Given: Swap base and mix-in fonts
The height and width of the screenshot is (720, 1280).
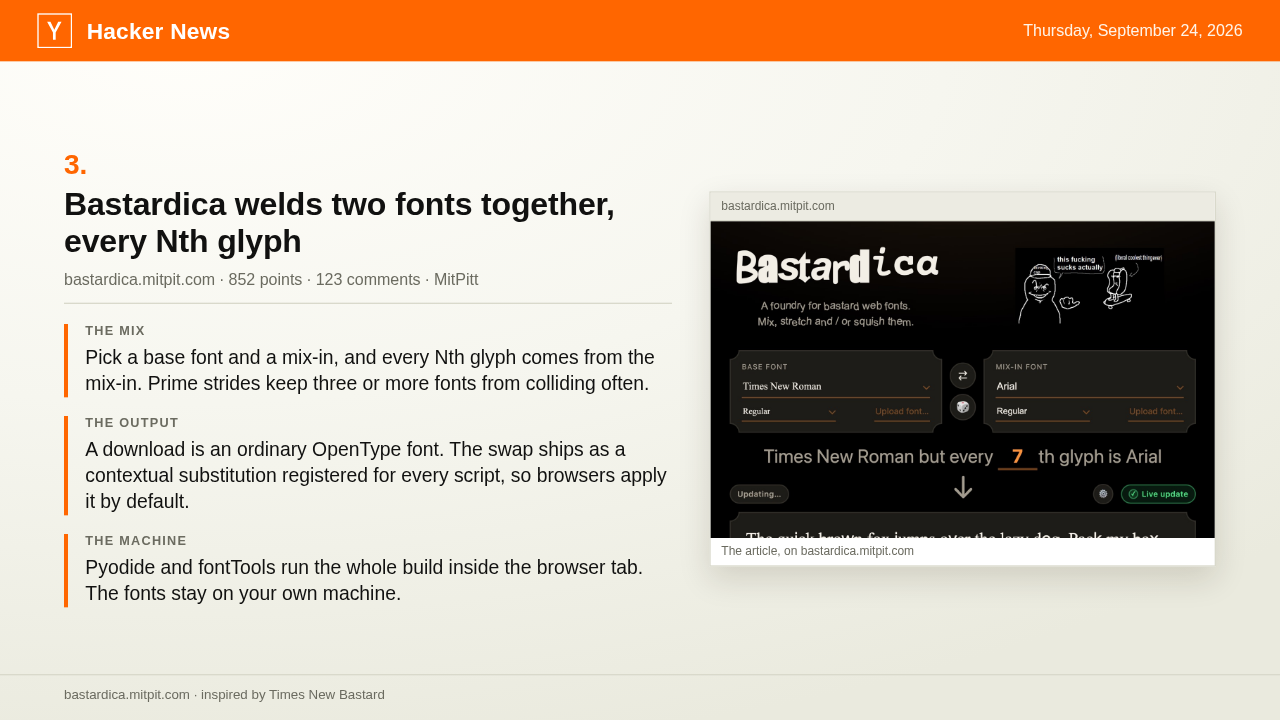Looking at the screenshot, I should click(x=962, y=376).
